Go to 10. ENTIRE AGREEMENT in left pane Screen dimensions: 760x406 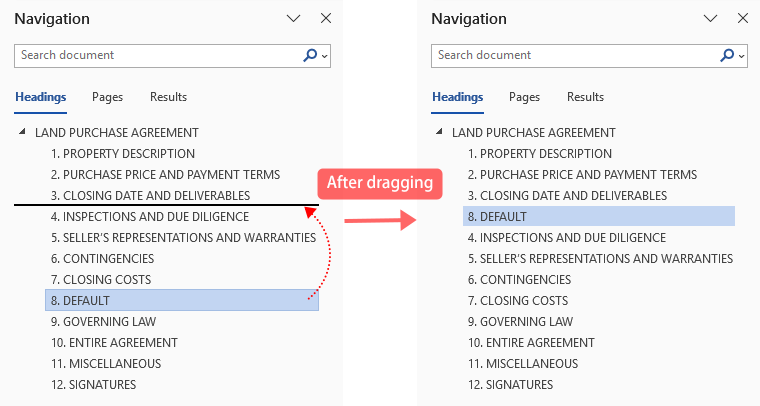click(x=114, y=343)
